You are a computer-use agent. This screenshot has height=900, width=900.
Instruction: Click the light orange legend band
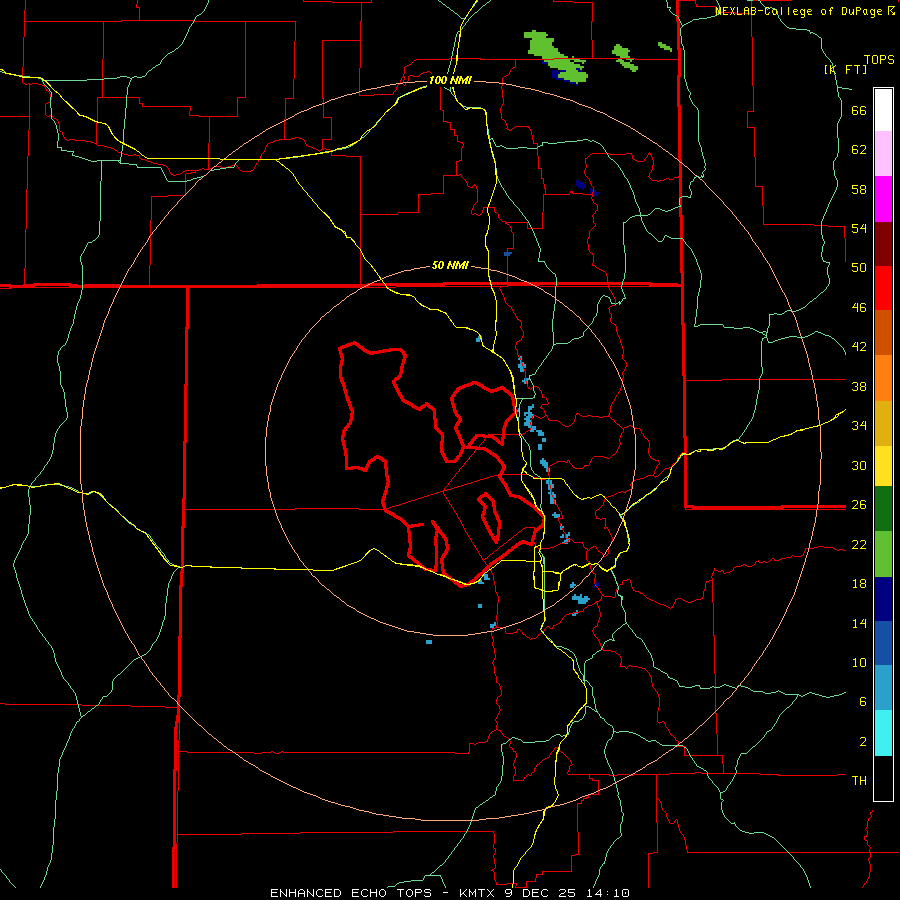point(883,378)
